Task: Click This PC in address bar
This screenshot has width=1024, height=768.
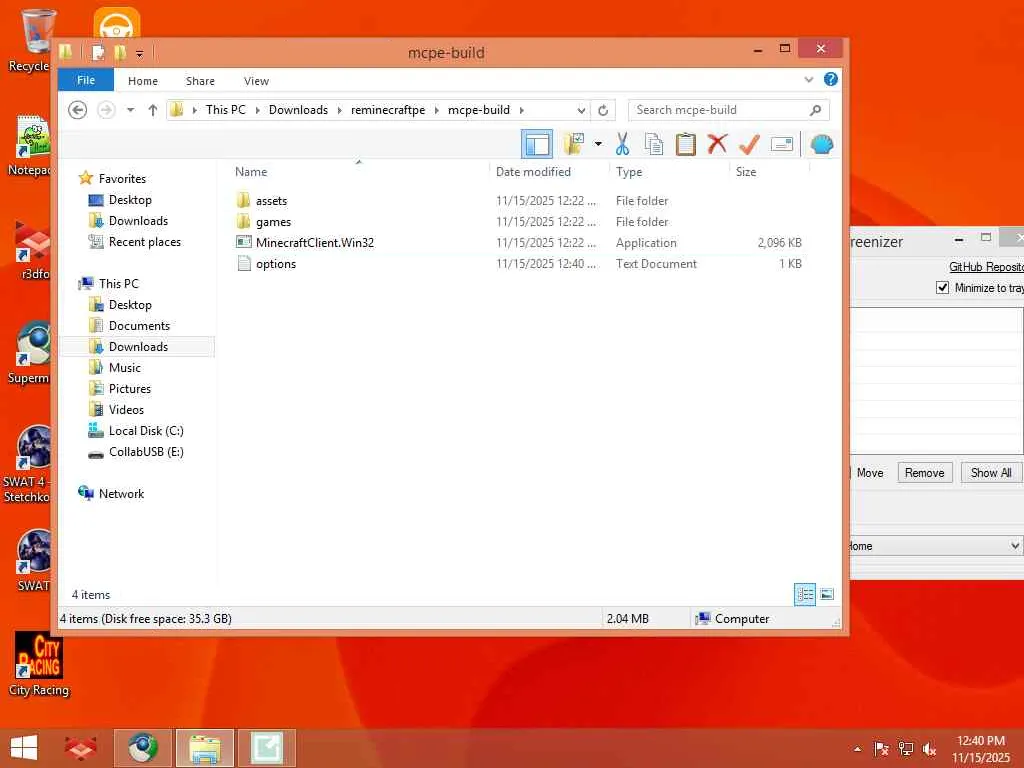Action: click(225, 110)
